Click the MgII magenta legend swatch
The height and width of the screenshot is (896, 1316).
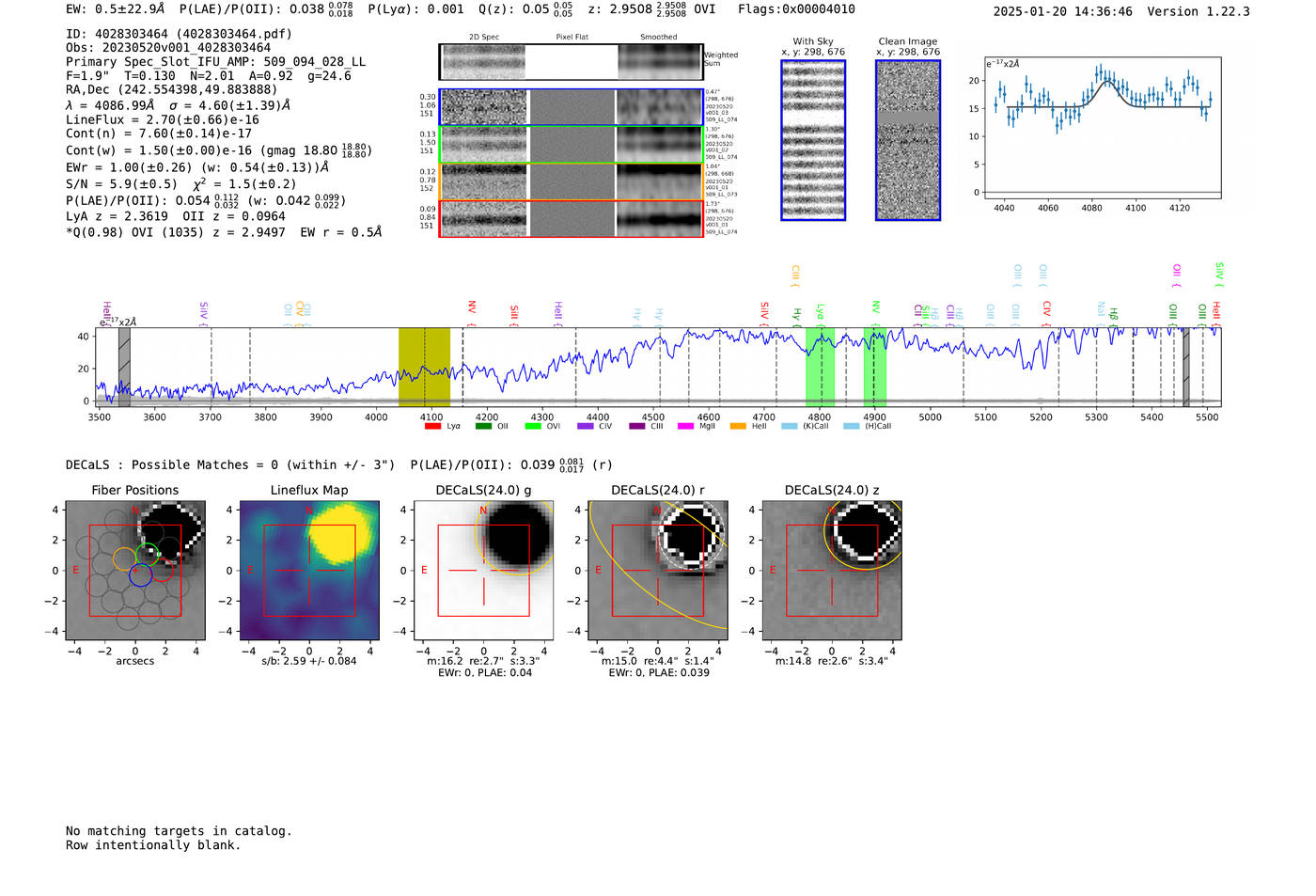pyautogui.click(x=685, y=426)
